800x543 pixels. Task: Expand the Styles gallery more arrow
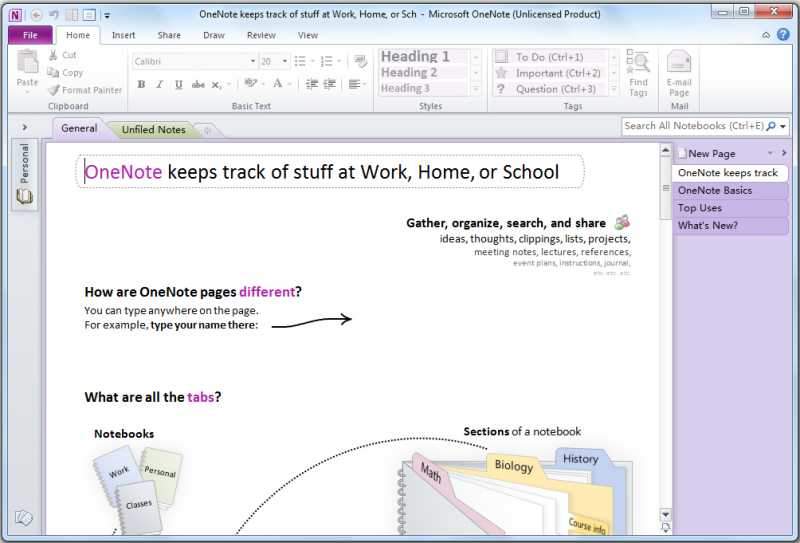point(476,89)
